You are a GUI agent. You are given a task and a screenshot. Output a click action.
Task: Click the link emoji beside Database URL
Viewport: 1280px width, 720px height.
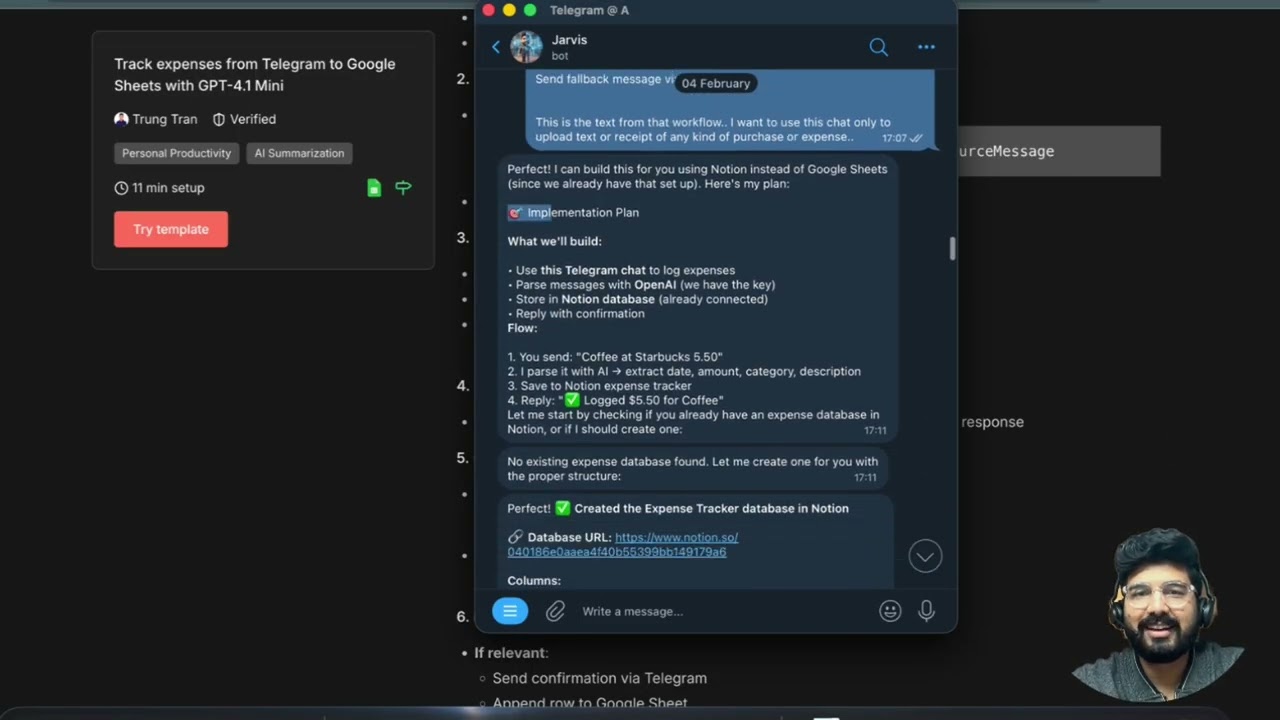515,537
